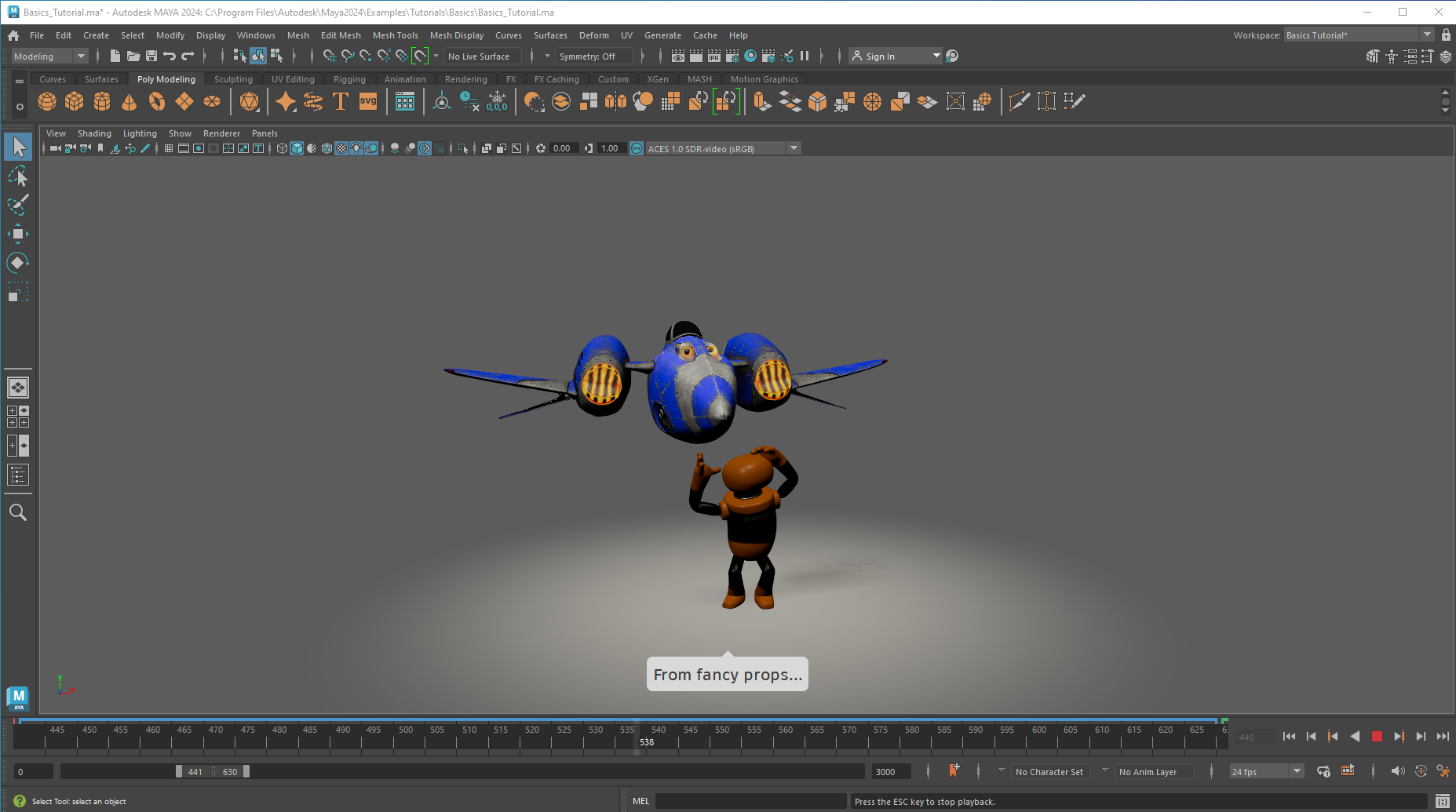This screenshot has width=1456, height=812.
Task: Open the No Live Surface dropdown
Action: coord(483,56)
